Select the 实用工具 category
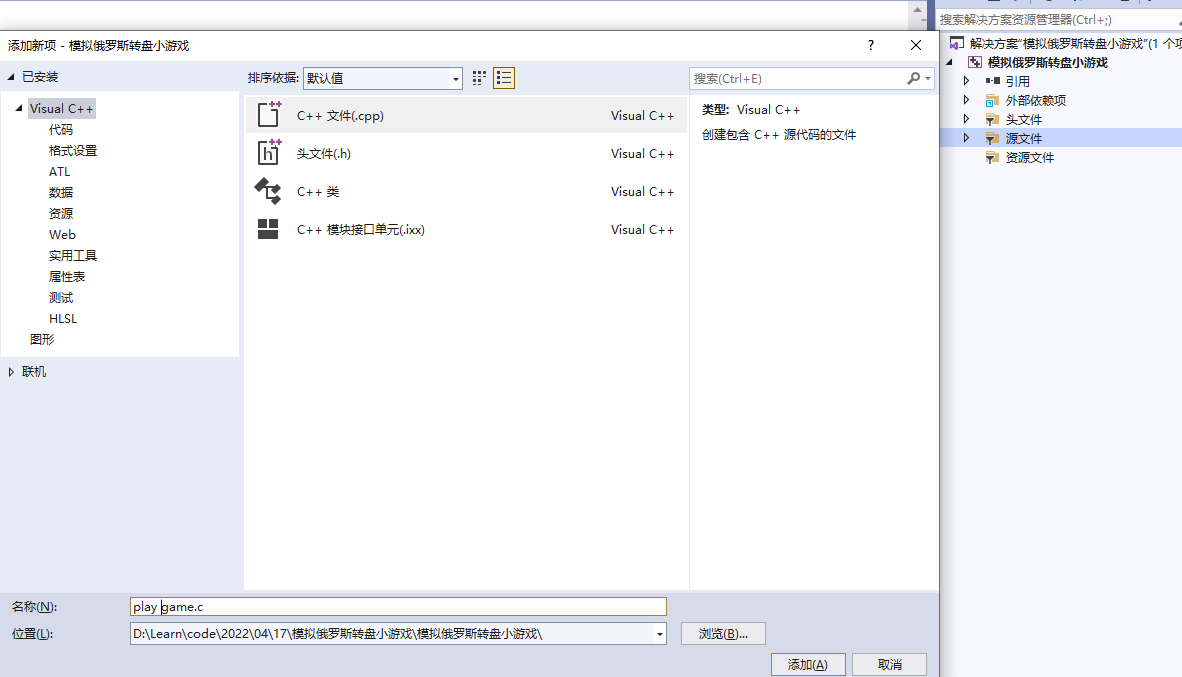This screenshot has height=677, width=1182. [73, 256]
